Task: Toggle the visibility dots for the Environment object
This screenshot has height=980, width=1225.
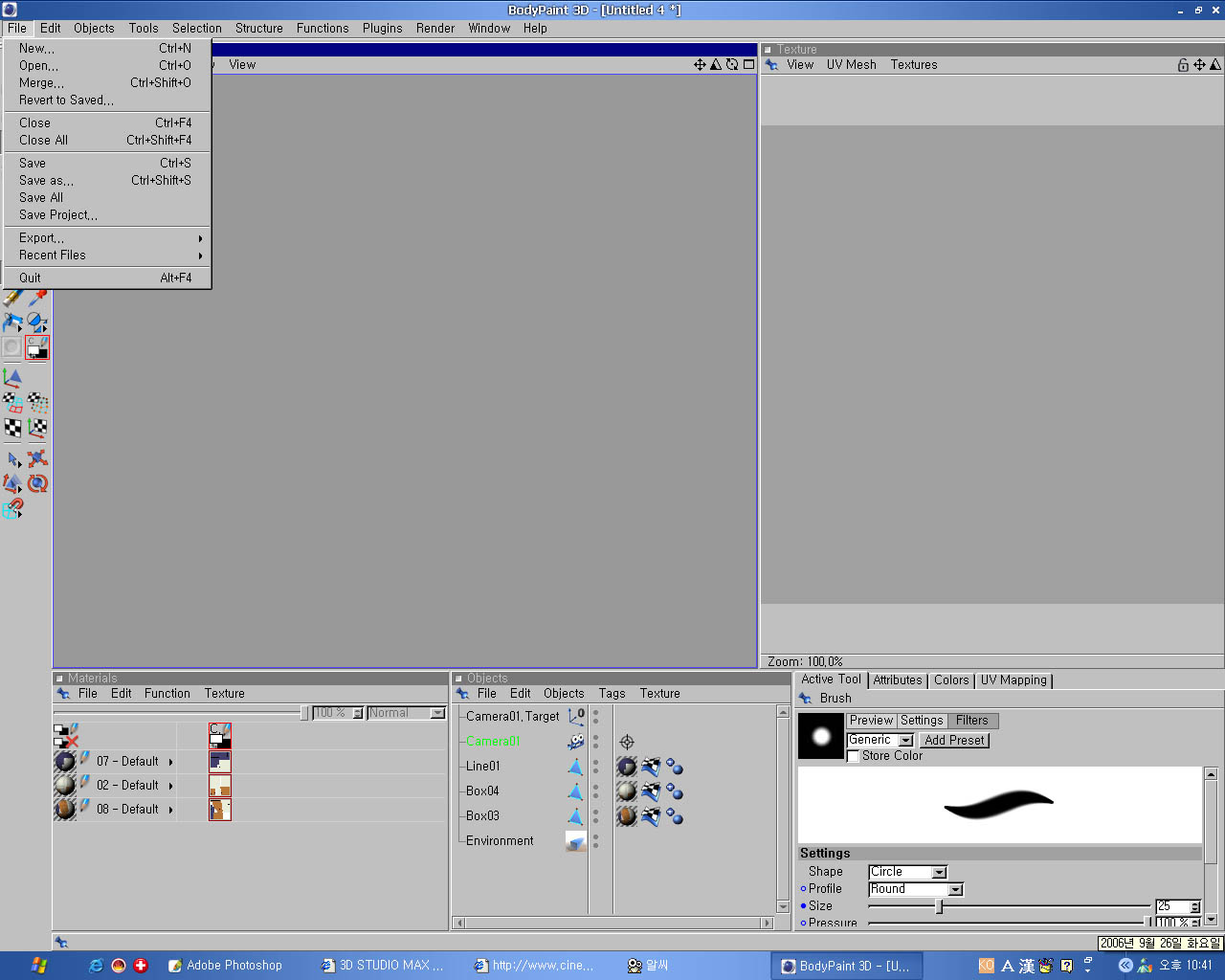Action: pyautogui.click(x=595, y=841)
